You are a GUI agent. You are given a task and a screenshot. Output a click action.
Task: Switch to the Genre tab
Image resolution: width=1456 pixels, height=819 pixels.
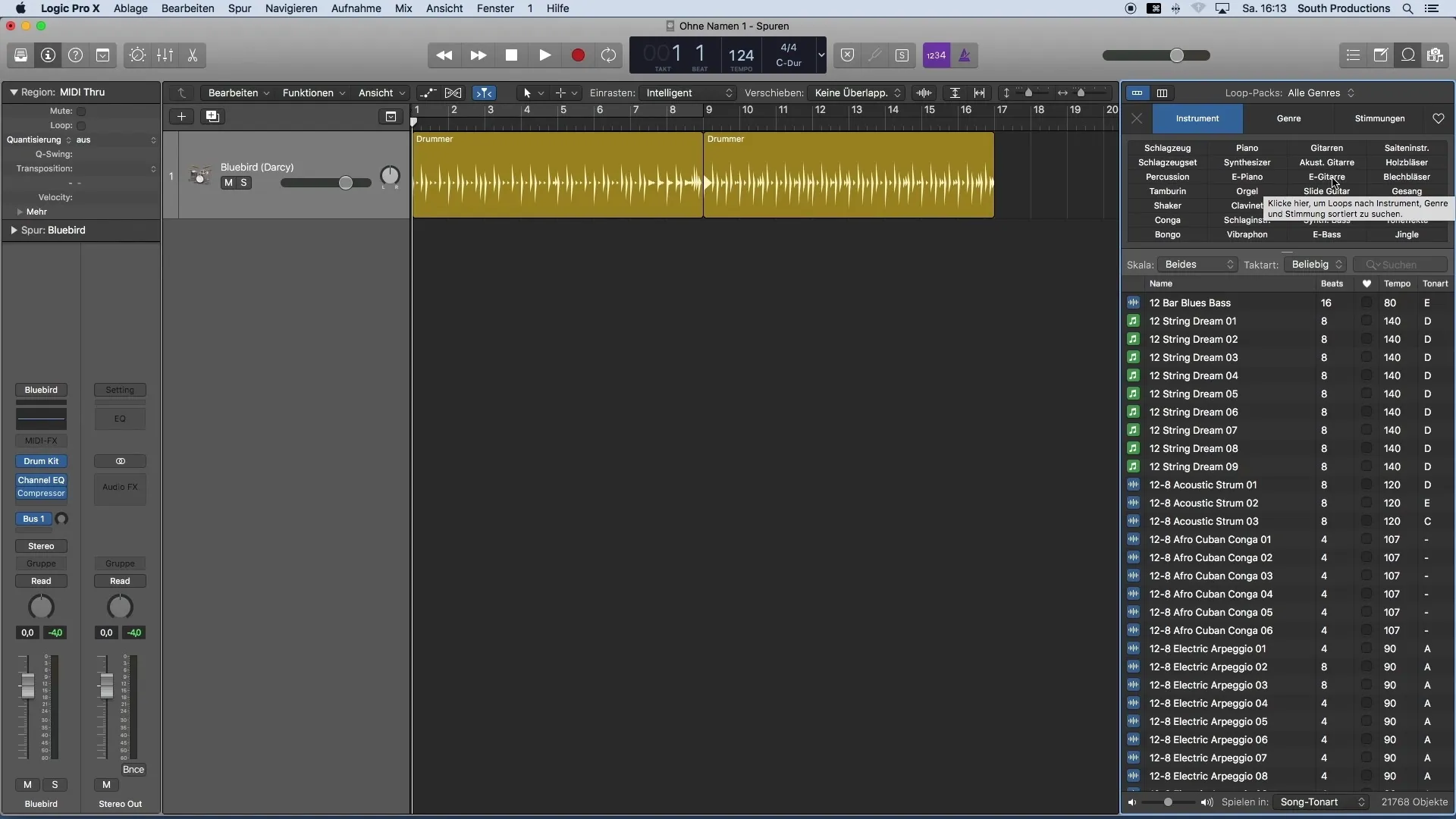1288,118
